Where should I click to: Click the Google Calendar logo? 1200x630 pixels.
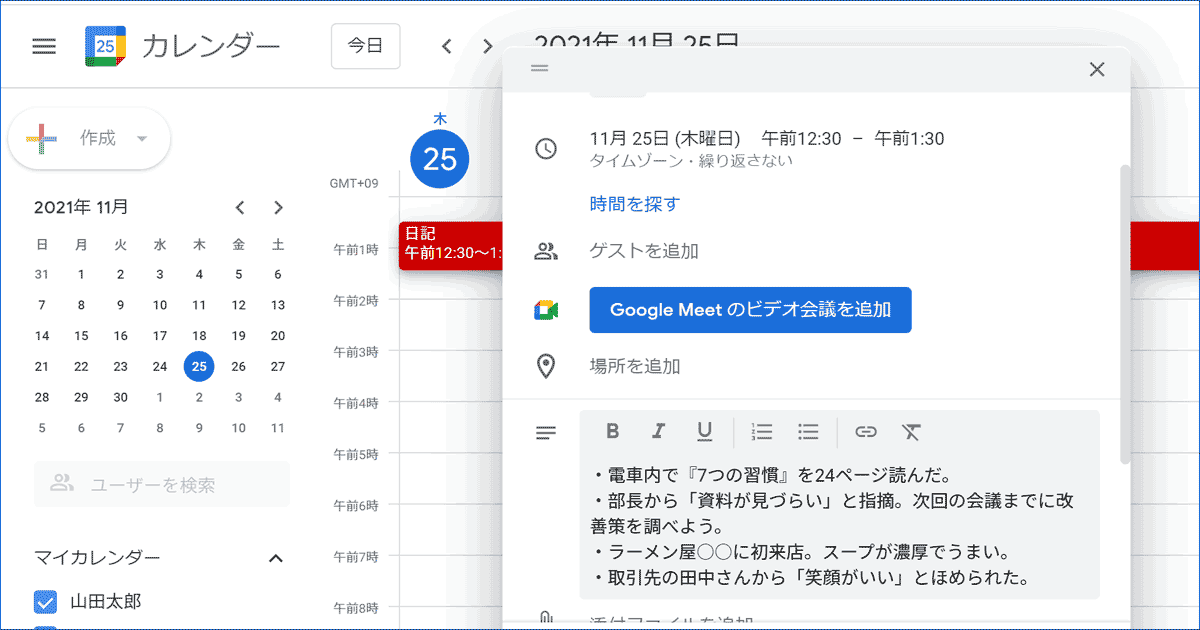pos(104,45)
